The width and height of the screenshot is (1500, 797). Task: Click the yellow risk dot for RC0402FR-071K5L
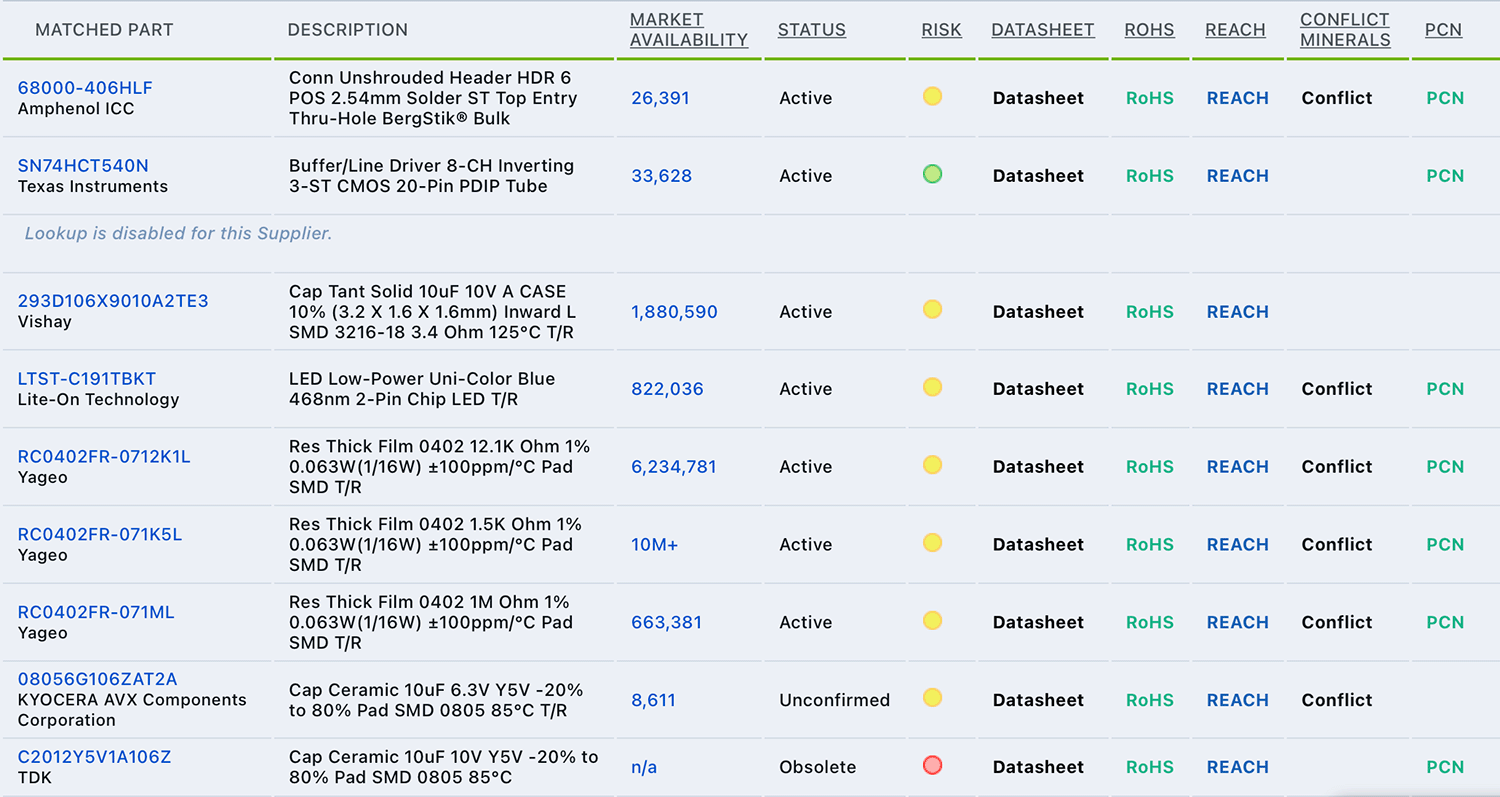pos(932,543)
